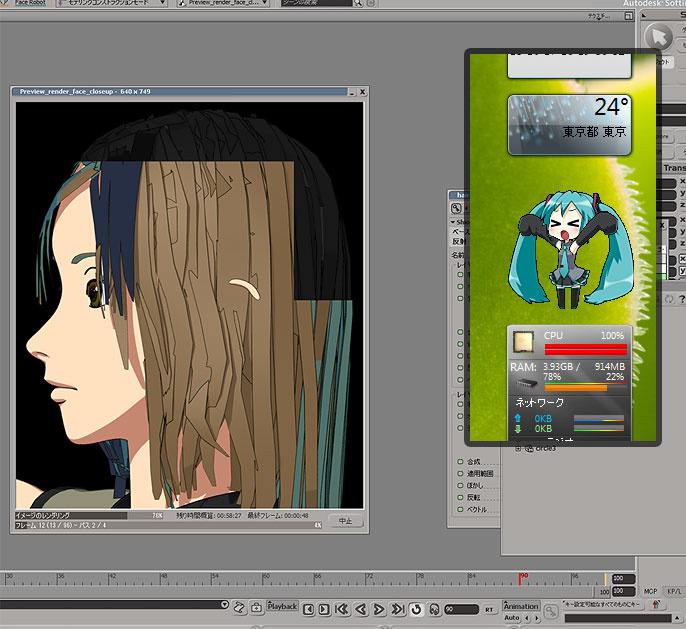Toggle the ぼかし green checkbox

460,485
